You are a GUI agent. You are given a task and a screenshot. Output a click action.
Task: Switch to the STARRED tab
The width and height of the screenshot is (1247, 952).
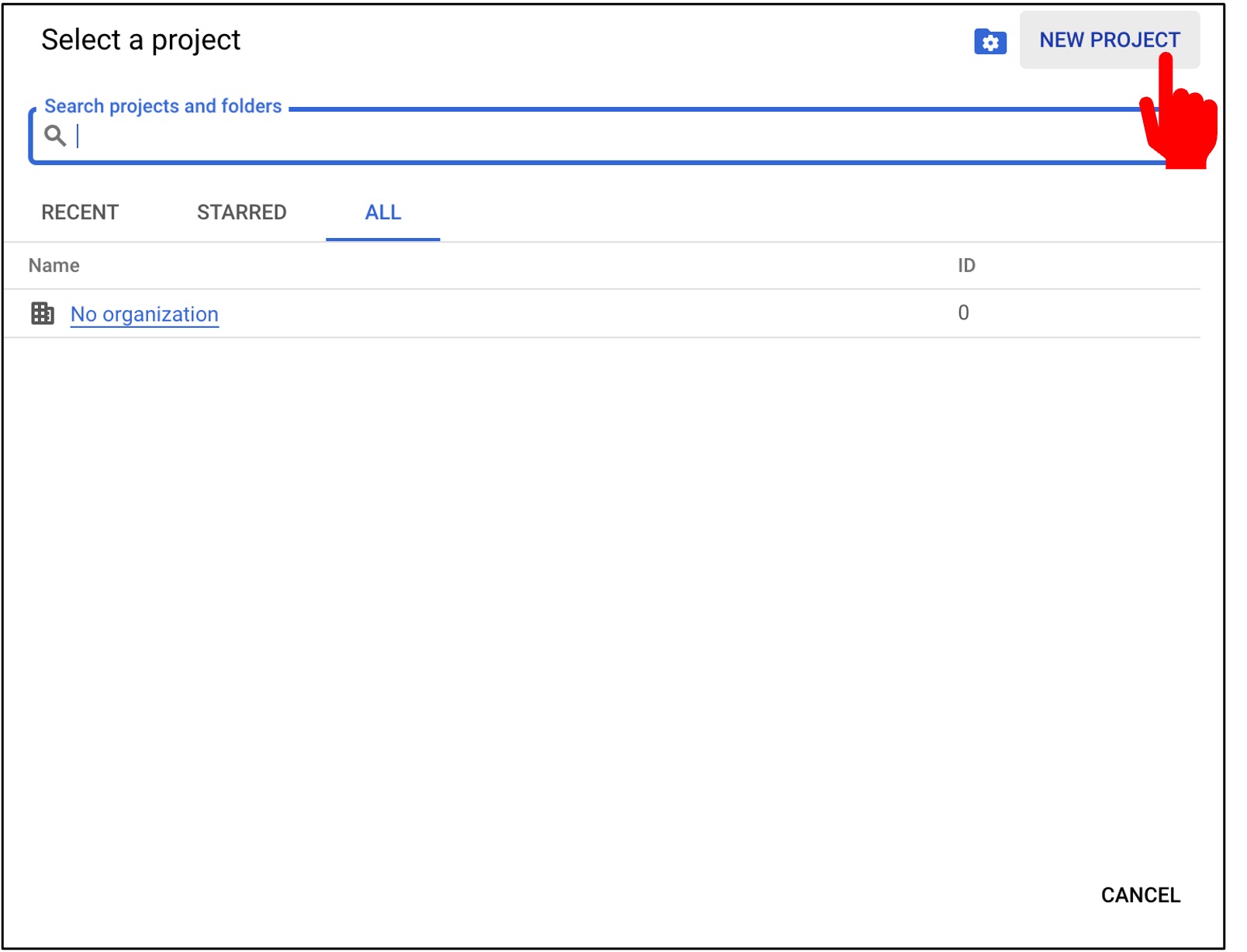click(x=241, y=212)
